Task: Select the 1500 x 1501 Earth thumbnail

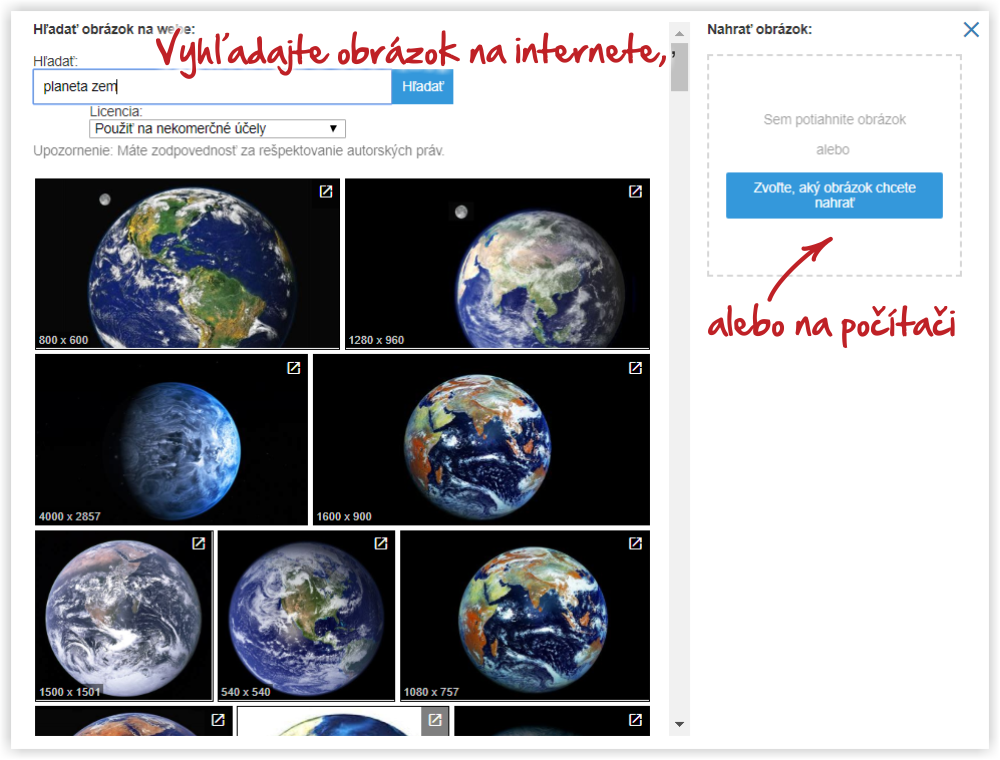Action: coord(124,615)
